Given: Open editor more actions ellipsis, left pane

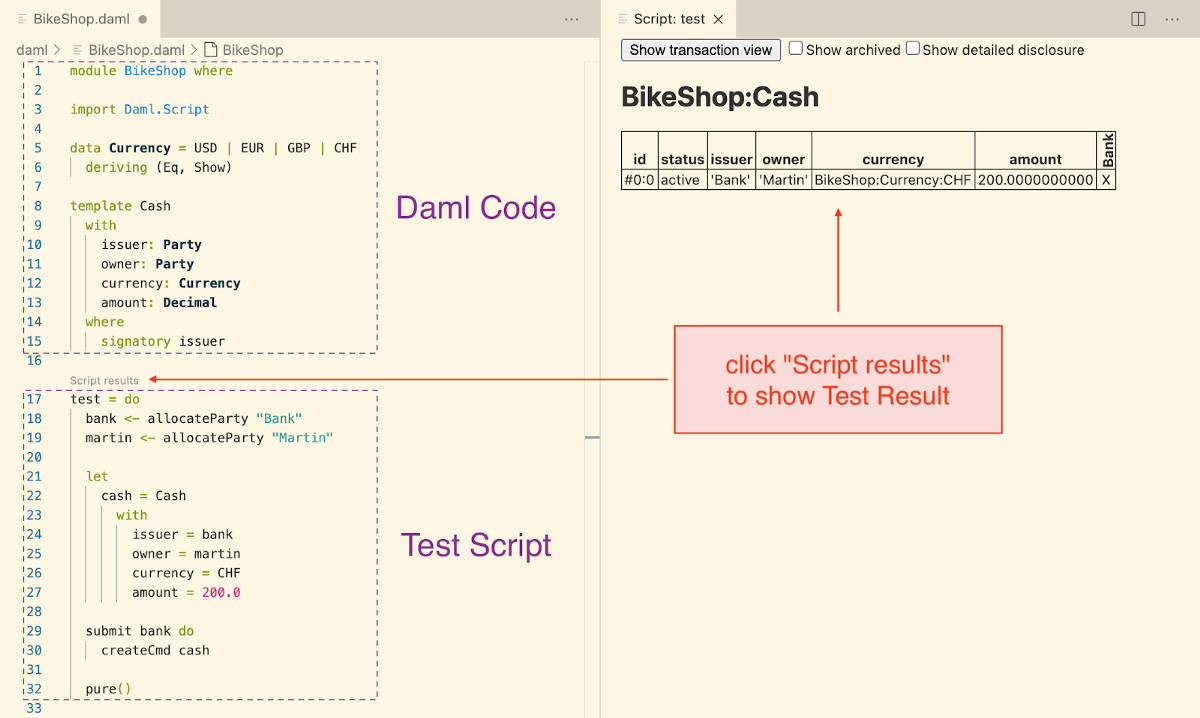Looking at the screenshot, I should click(572, 19).
